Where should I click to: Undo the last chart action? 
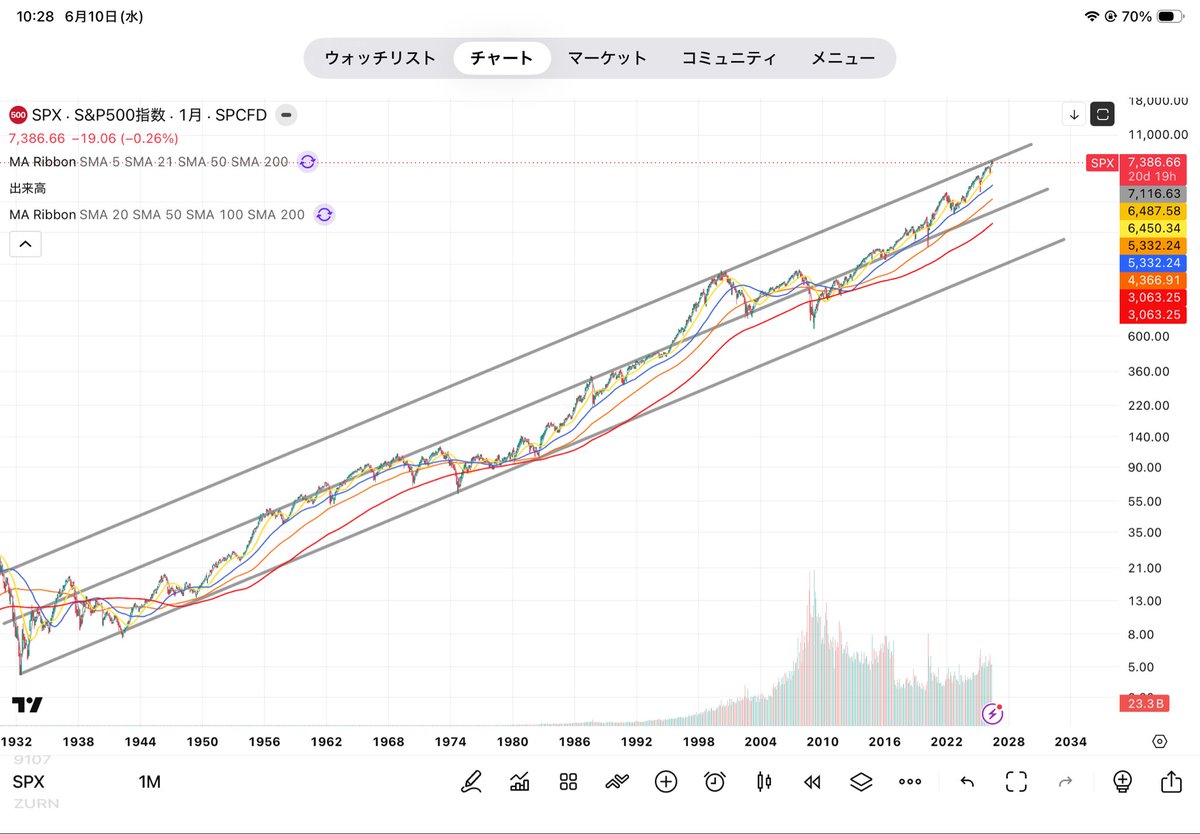pyautogui.click(x=967, y=782)
